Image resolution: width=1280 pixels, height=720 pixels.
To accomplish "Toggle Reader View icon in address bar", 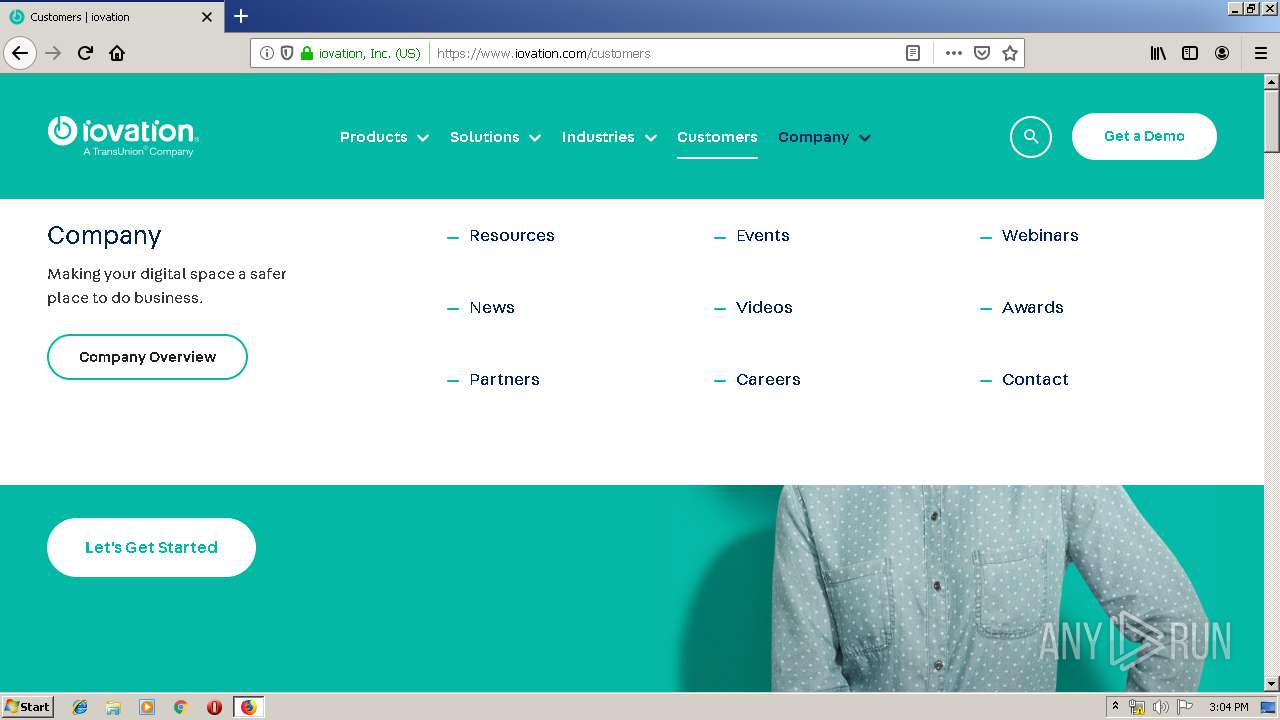I will (x=913, y=53).
